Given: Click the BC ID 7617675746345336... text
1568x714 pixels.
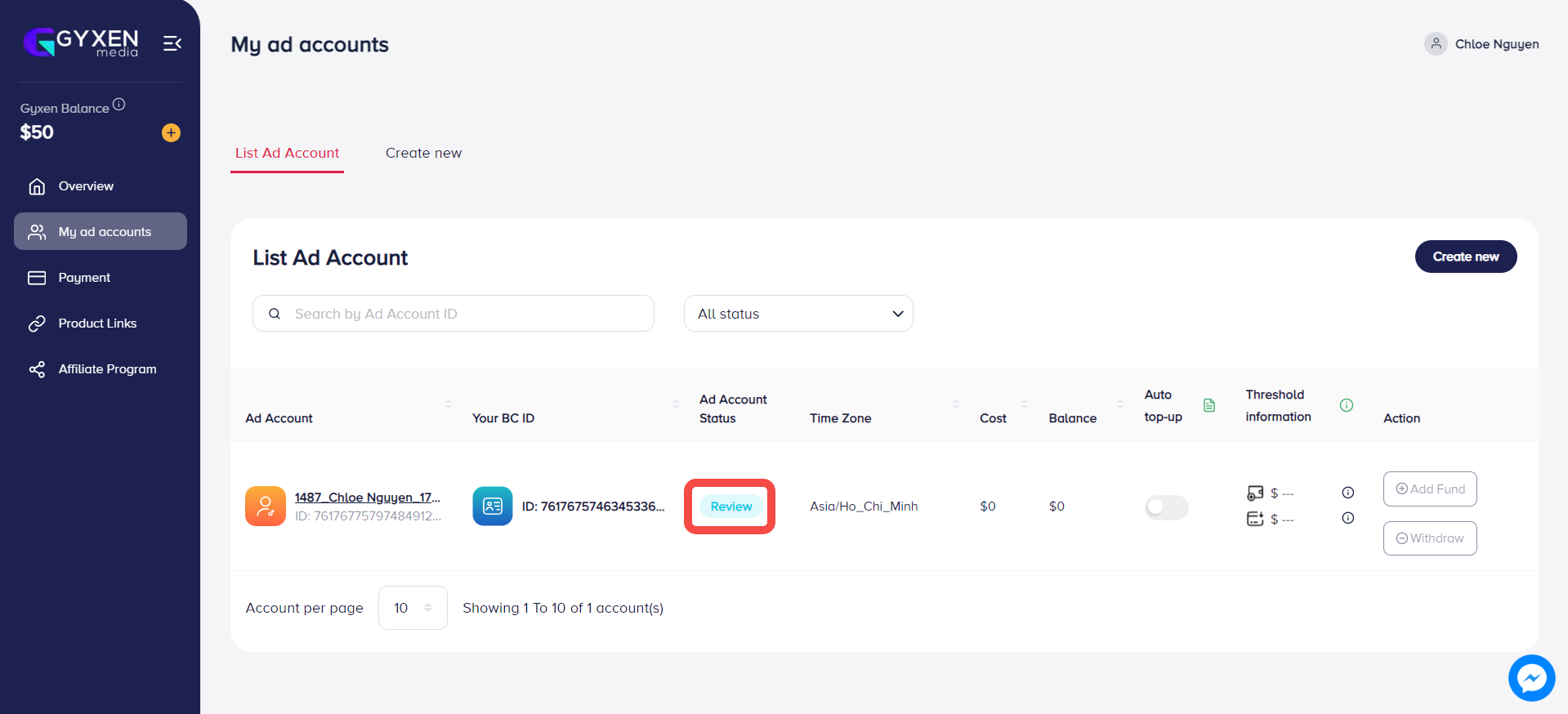Looking at the screenshot, I should coord(593,506).
